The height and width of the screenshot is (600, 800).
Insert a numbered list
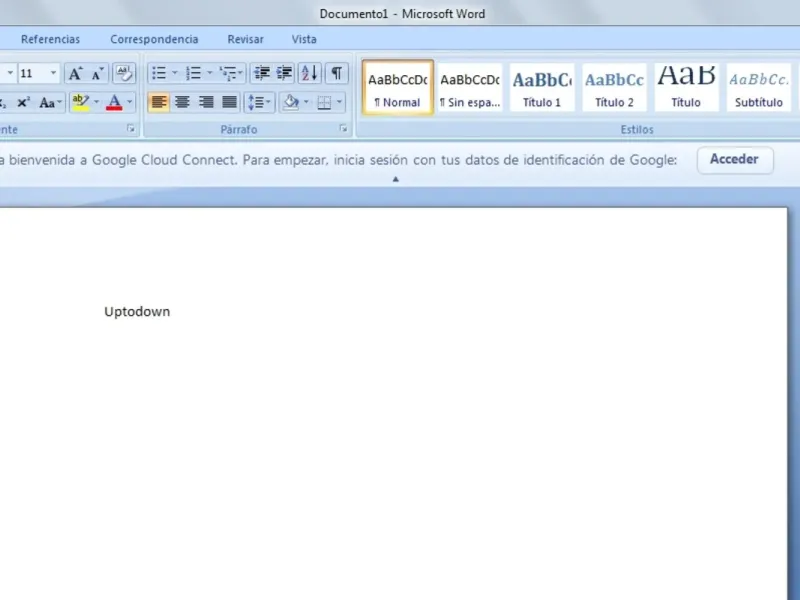[x=193, y=73]
